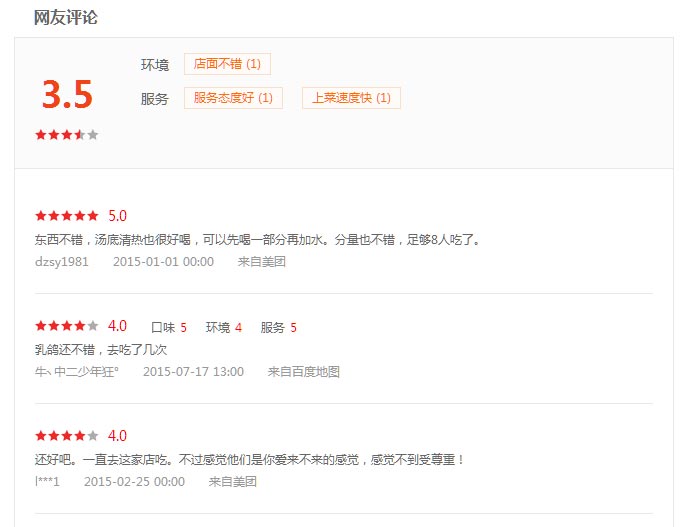
Task: Click the date 2015-07-17 13:00
Action: pos(194,372)
